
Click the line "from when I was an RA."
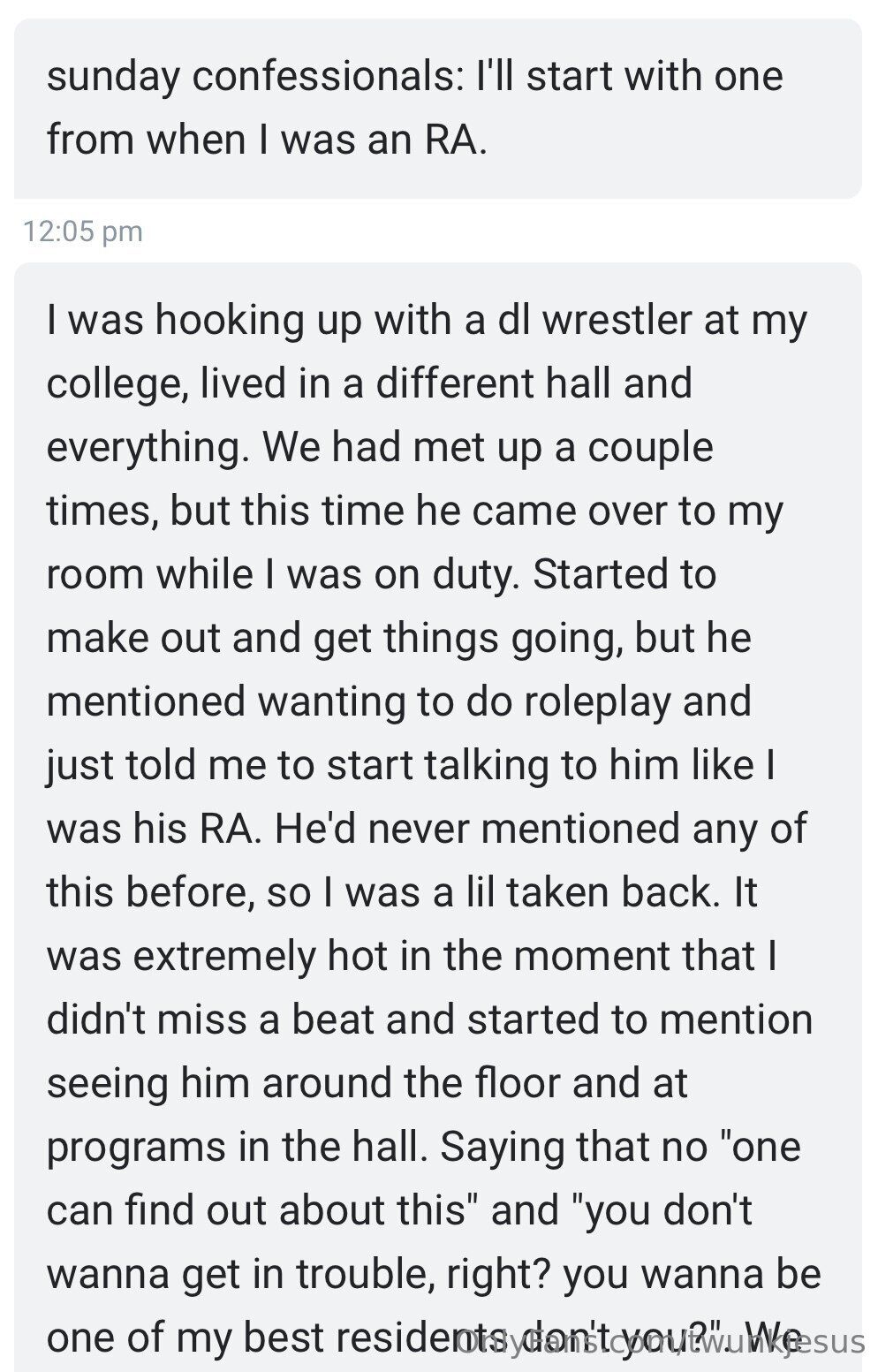(267, 140)
